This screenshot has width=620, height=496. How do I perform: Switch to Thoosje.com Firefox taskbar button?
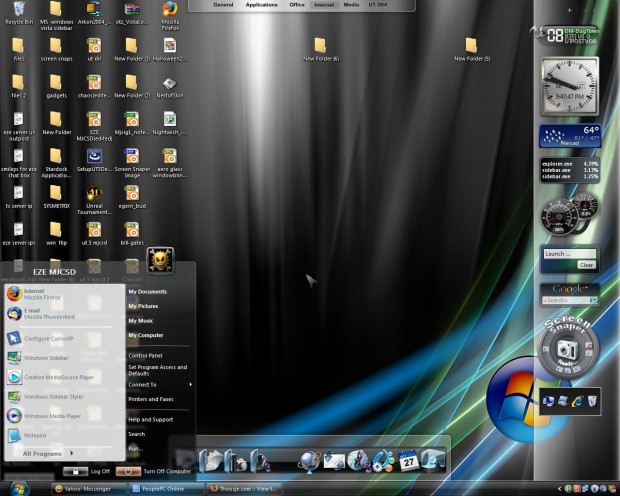click(243, 489)
